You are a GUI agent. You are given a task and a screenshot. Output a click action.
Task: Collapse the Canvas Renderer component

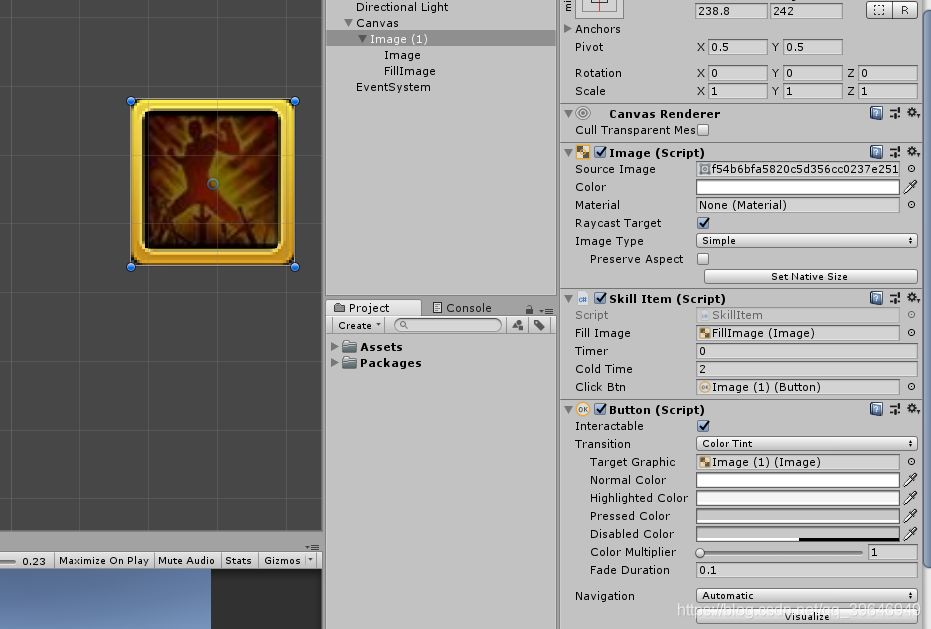coord(568,113)
